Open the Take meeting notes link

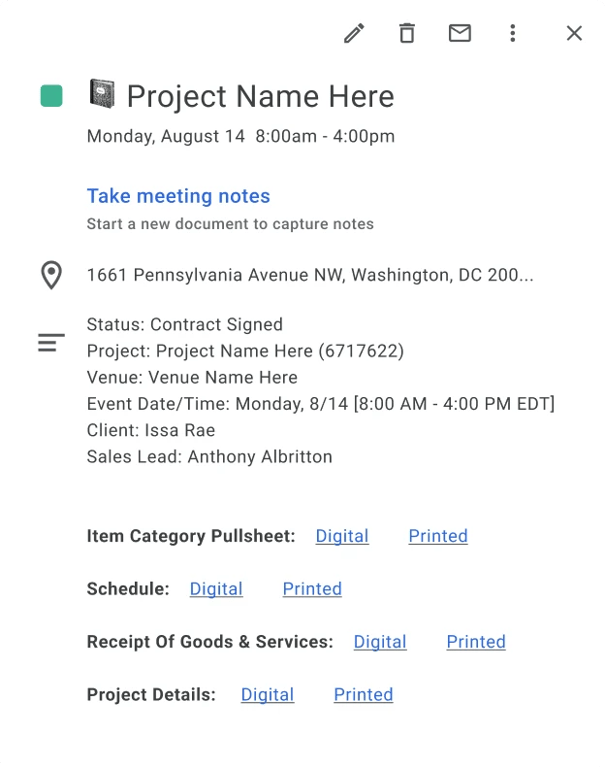pos(178,196)
